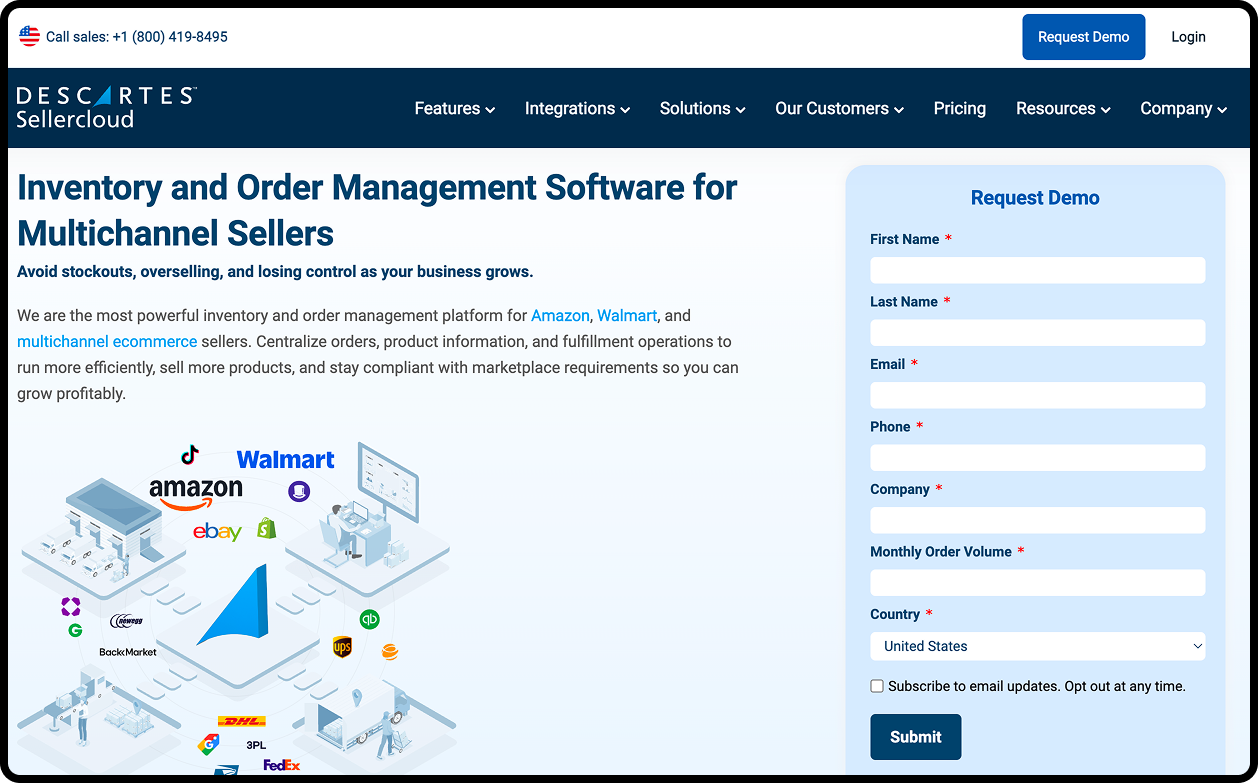Image resolution: width=1258 pixels, height=783 pixels.
Task: Expand the Resources menu
Action: coord(1063,108)
